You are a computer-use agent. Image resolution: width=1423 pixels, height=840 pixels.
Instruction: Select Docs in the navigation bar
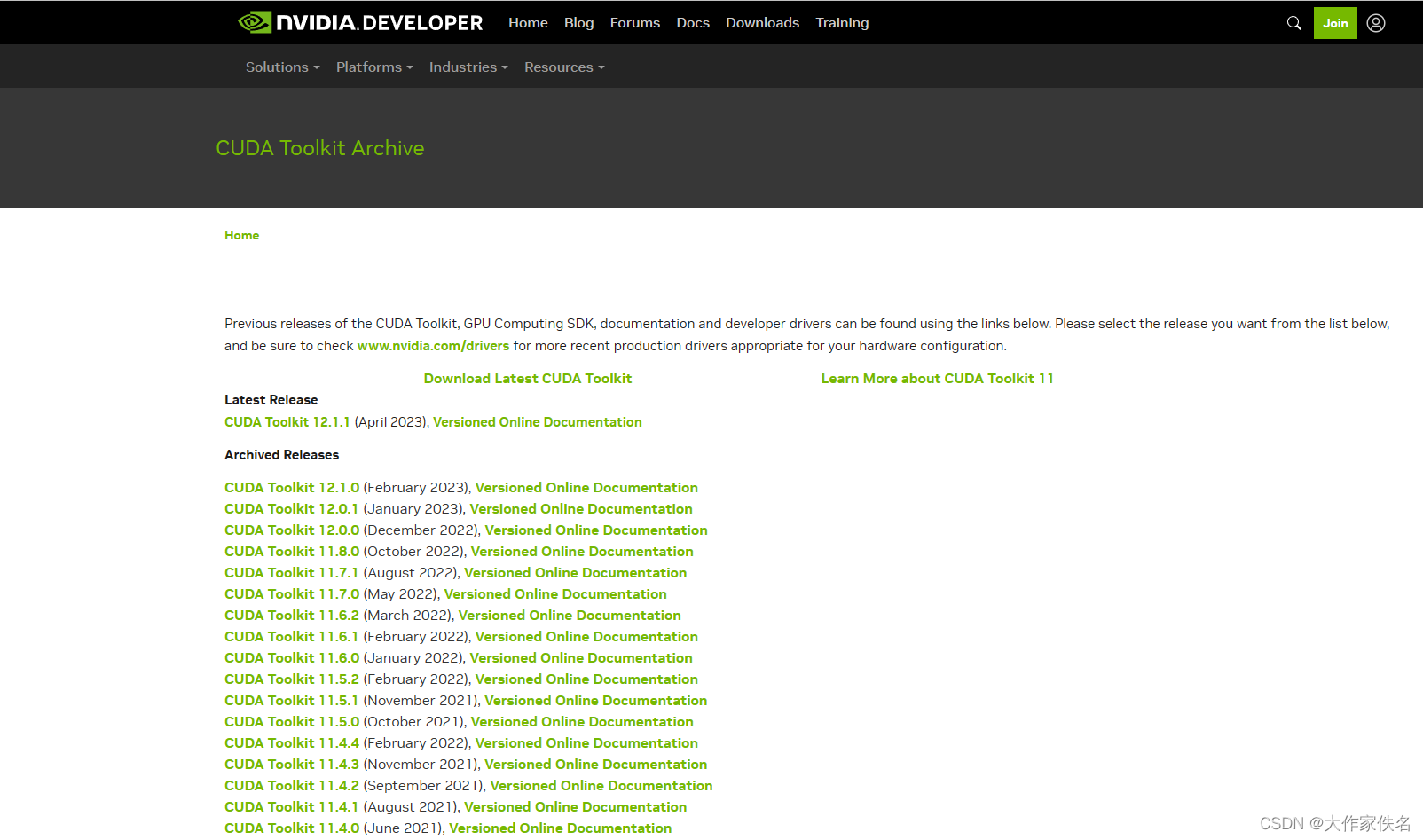tap(693, 22)
